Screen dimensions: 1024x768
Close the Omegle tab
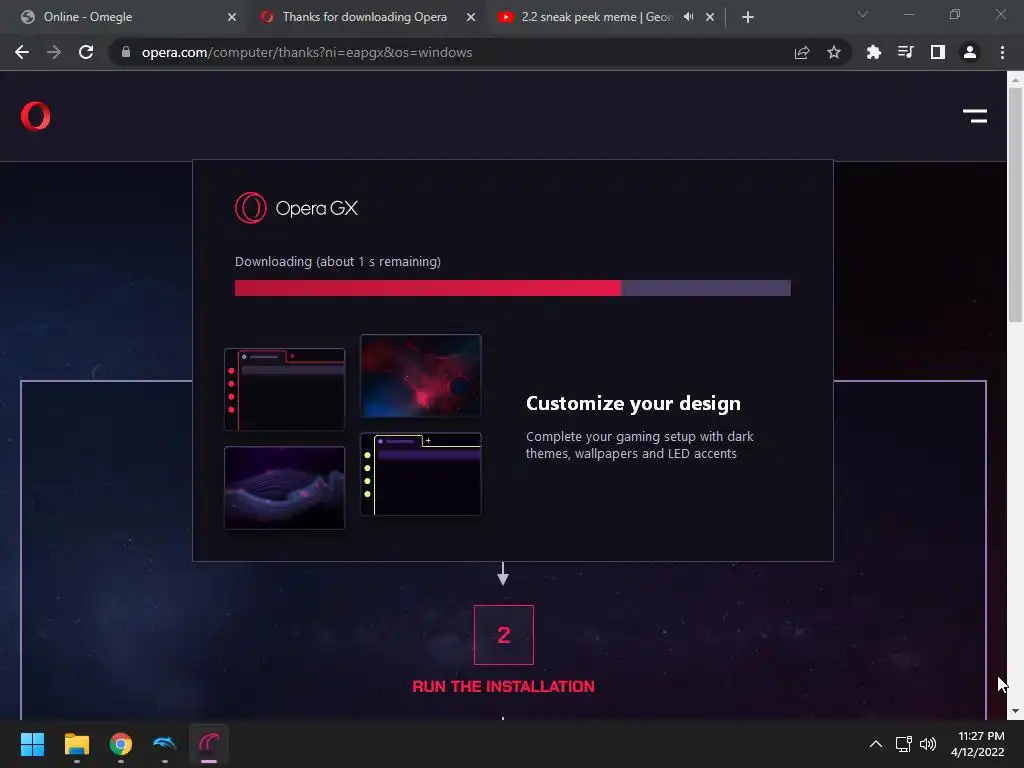(x=232, y=17)
